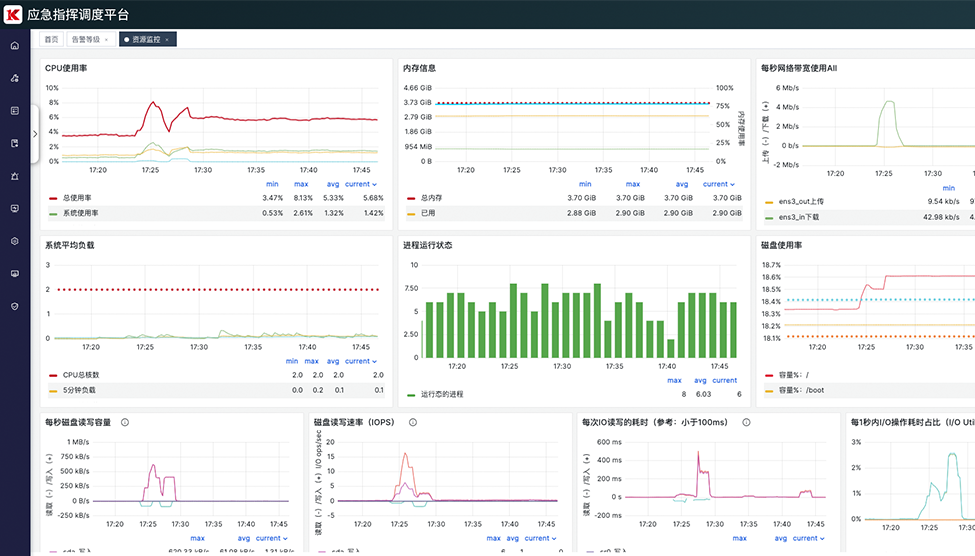
Task: Show info tooltip for 每秒磁盘读写容量
Action: point(125,422)
